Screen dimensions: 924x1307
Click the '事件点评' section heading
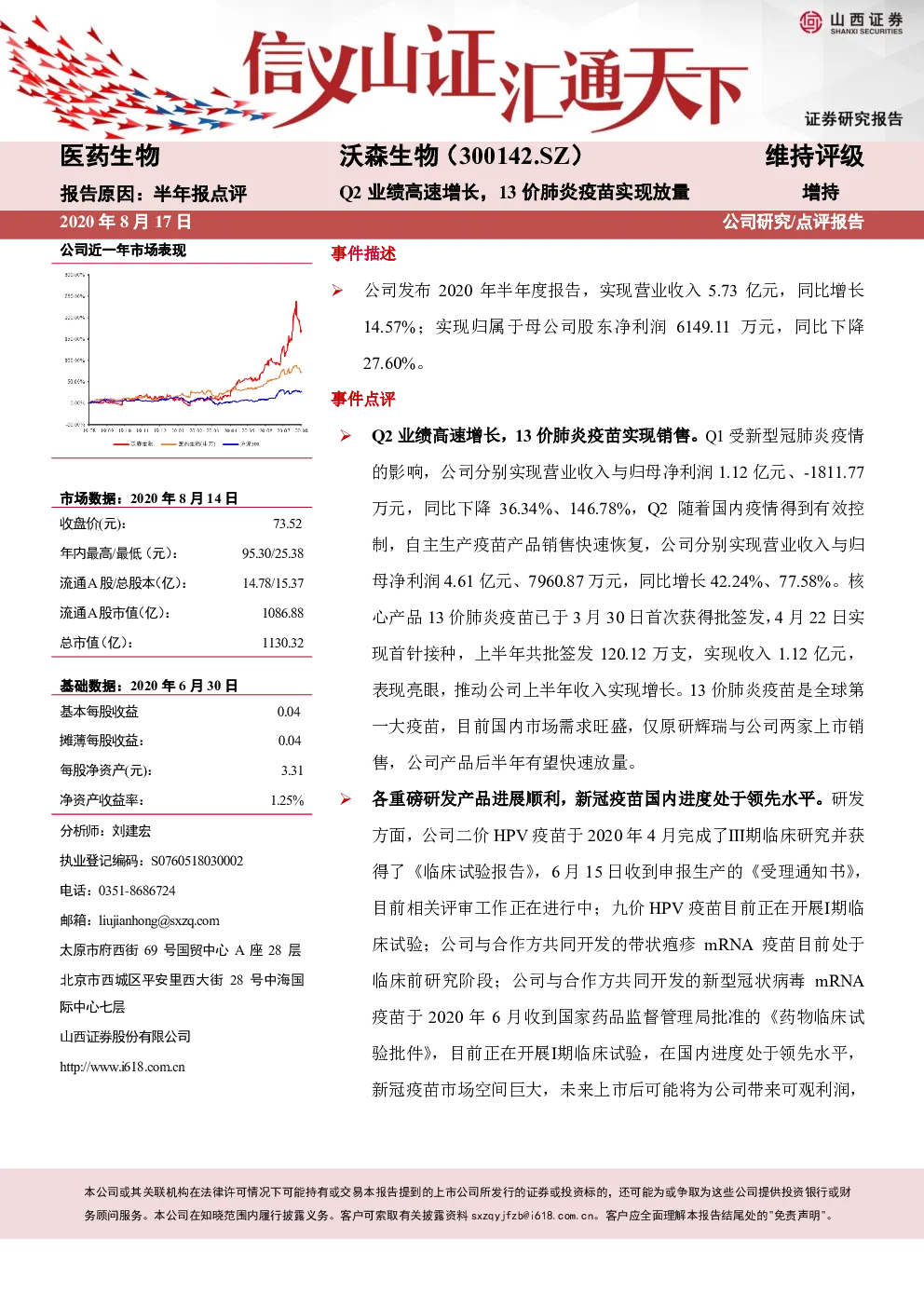(363, 399)
